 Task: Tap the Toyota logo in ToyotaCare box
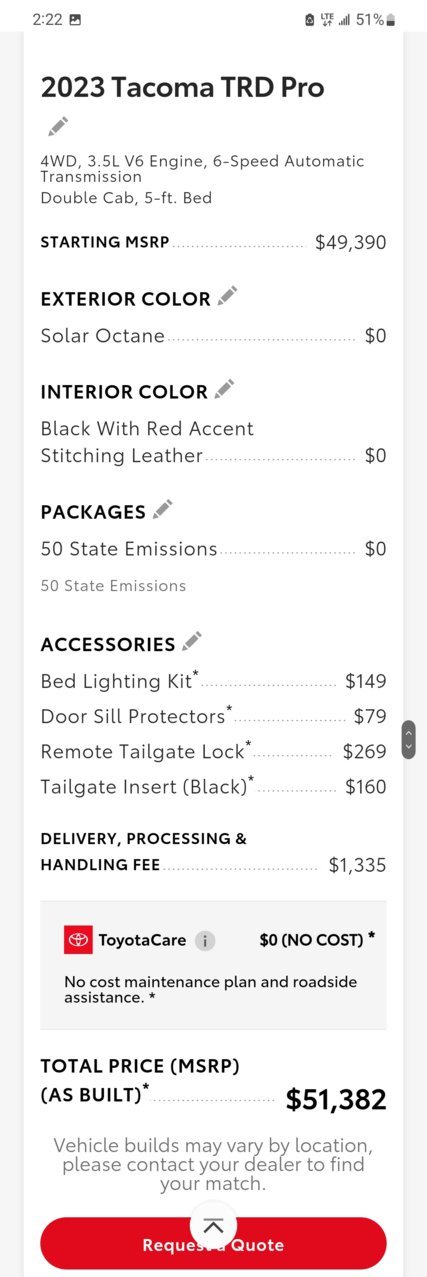(x=78, y=939)
